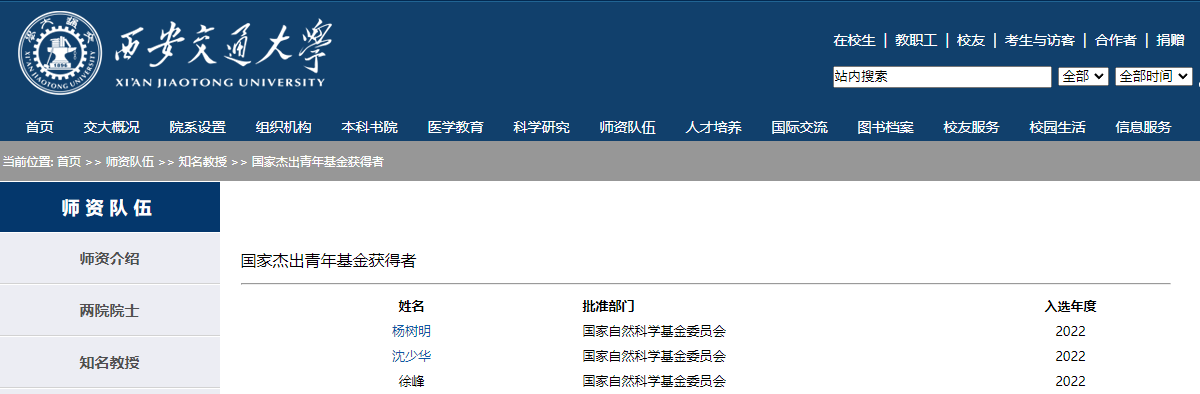Click the name 徐峰 in table

tap(412, 381)
